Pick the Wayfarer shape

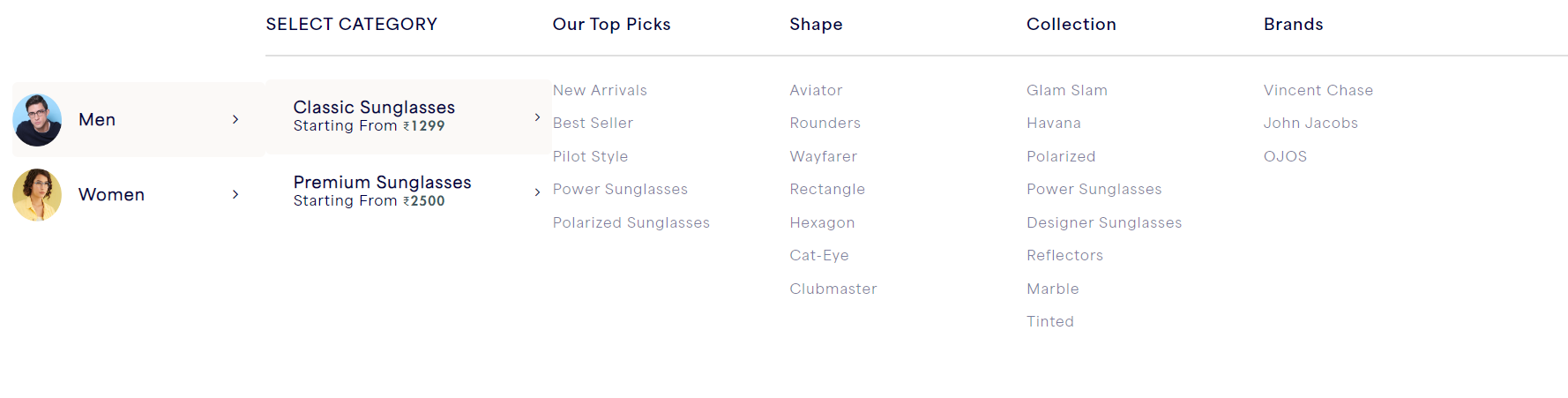[823, 156]
